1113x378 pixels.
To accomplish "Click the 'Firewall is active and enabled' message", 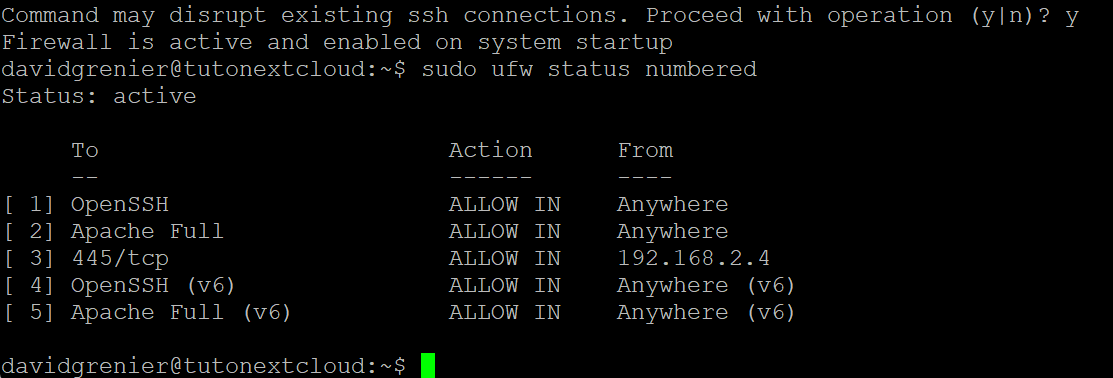I will point(337,43).
